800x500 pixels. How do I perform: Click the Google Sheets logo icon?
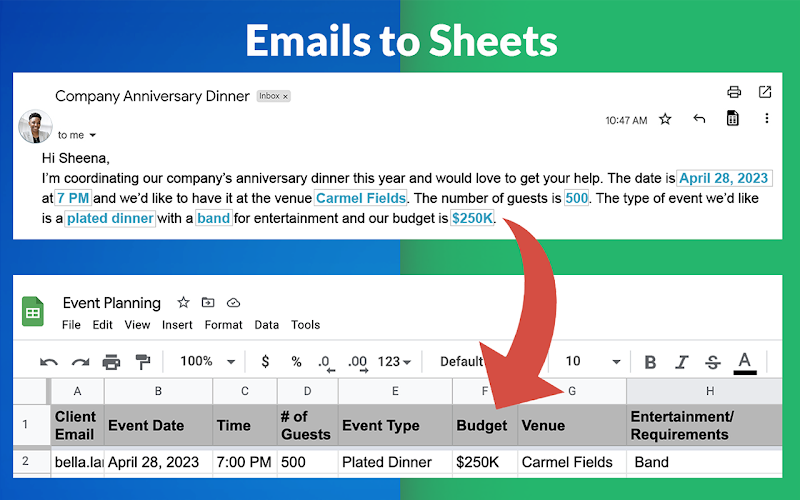point(33,311)
